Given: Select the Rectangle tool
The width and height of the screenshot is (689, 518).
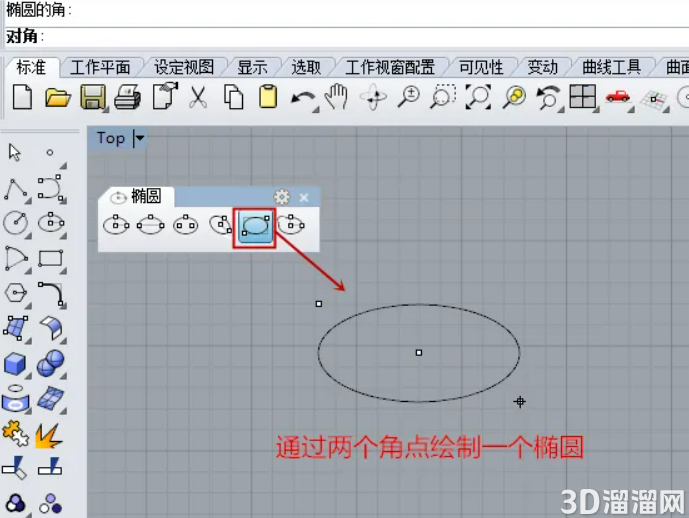Looking at the screenshot, I should (x=51, y=258).
